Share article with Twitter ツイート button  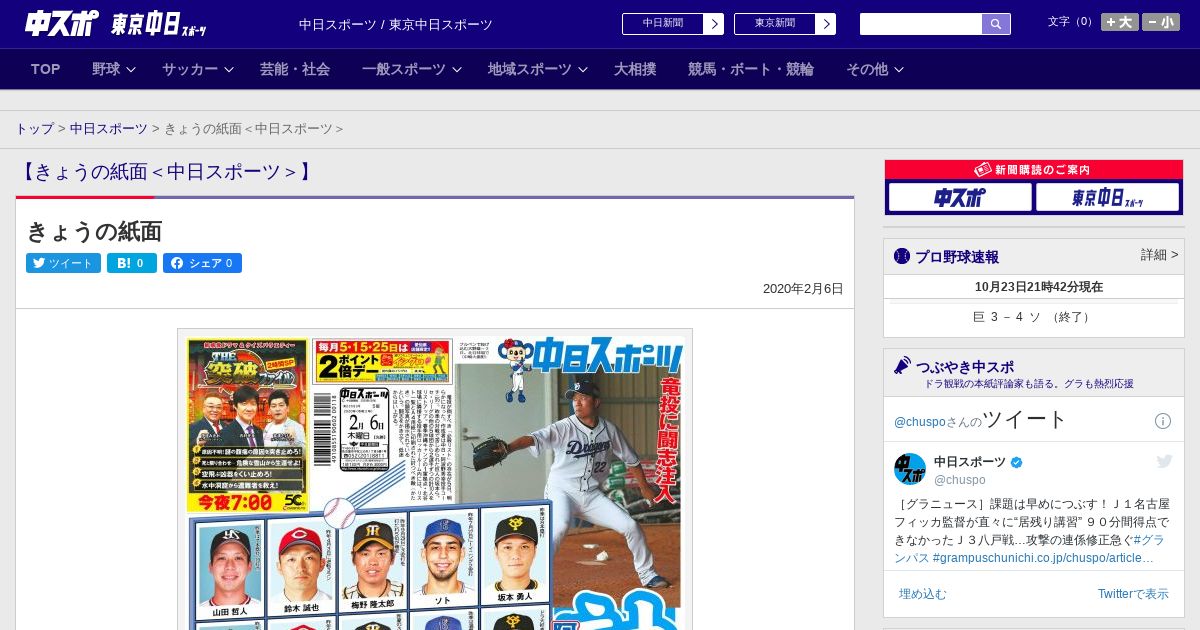(63, 263)
